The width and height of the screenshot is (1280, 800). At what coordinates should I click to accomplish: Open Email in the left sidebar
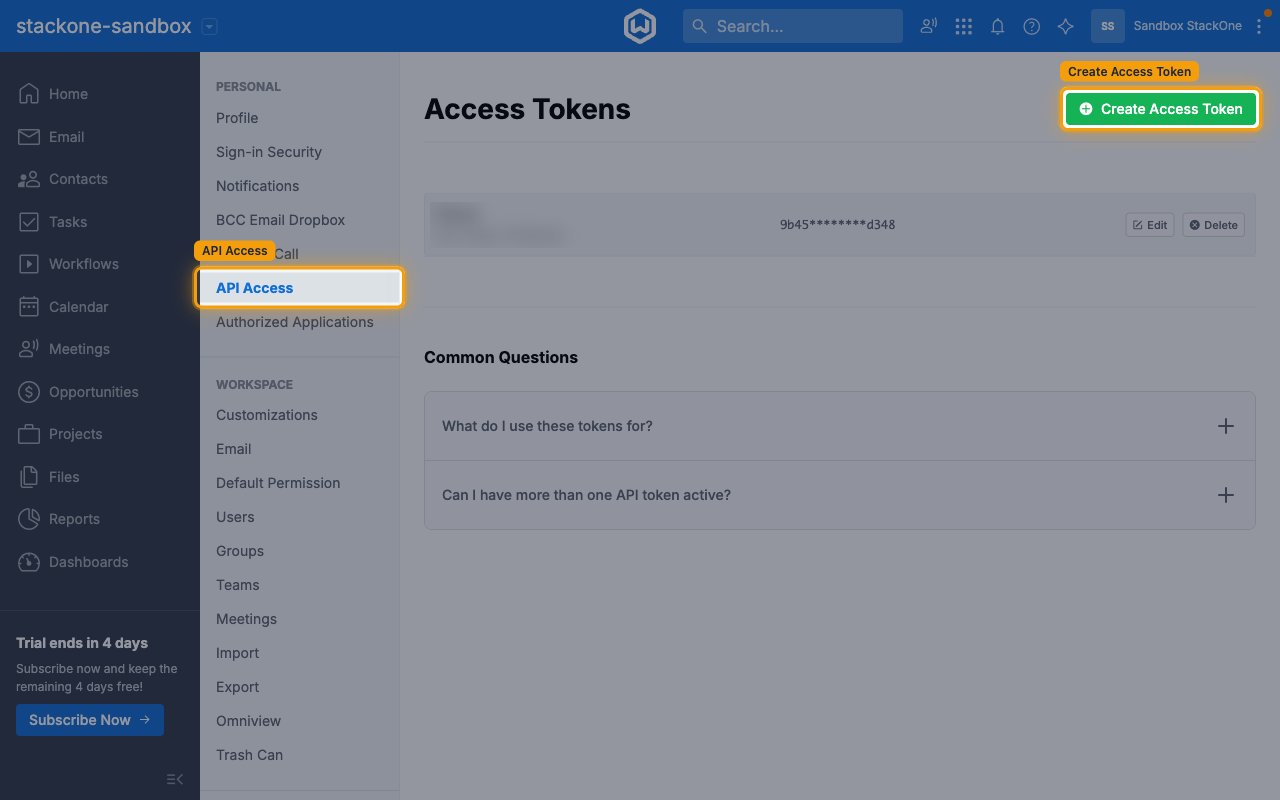pos(51,137)
